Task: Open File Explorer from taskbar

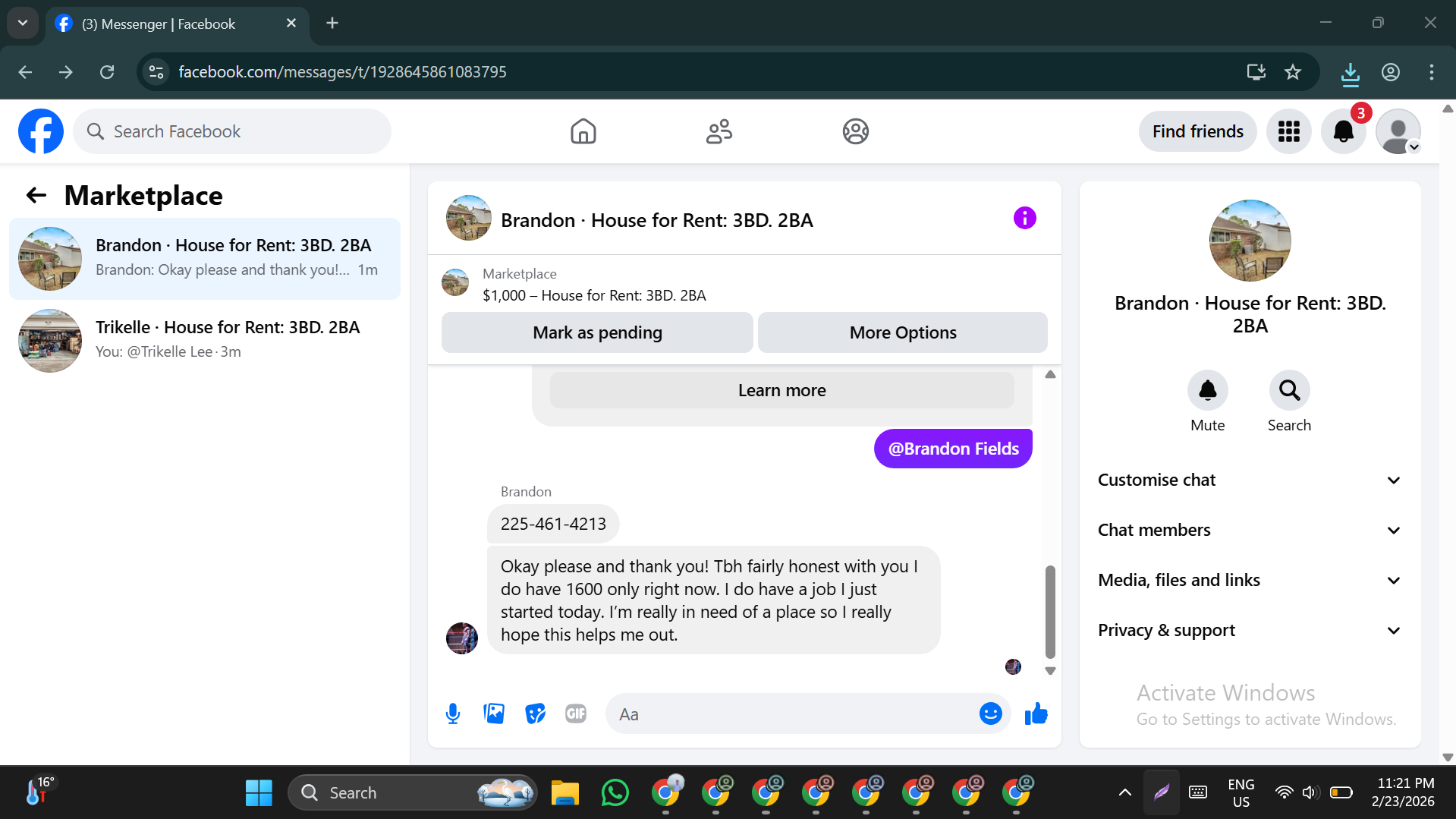Action: point(564,792)
